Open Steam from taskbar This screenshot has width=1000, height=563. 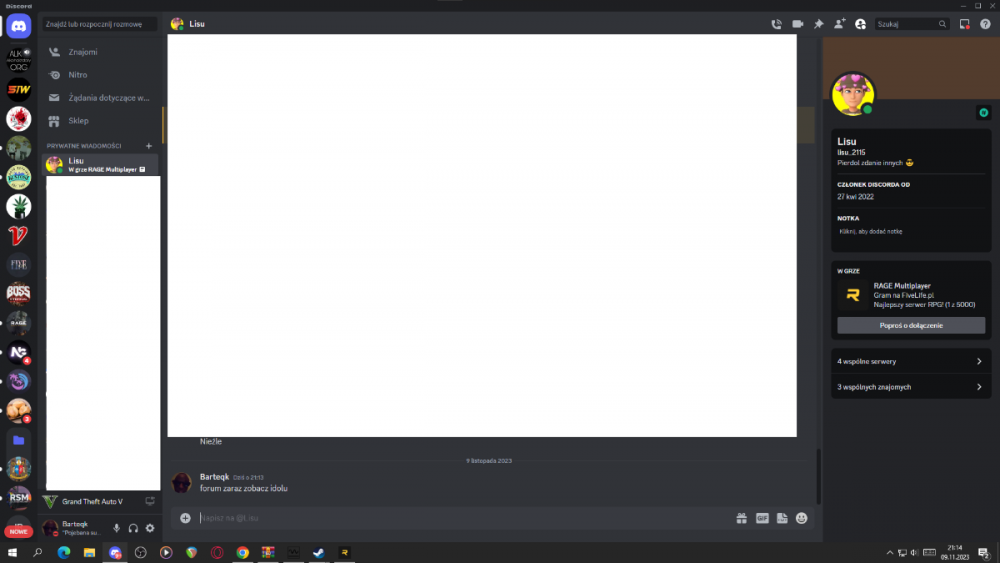coord(318,552)
